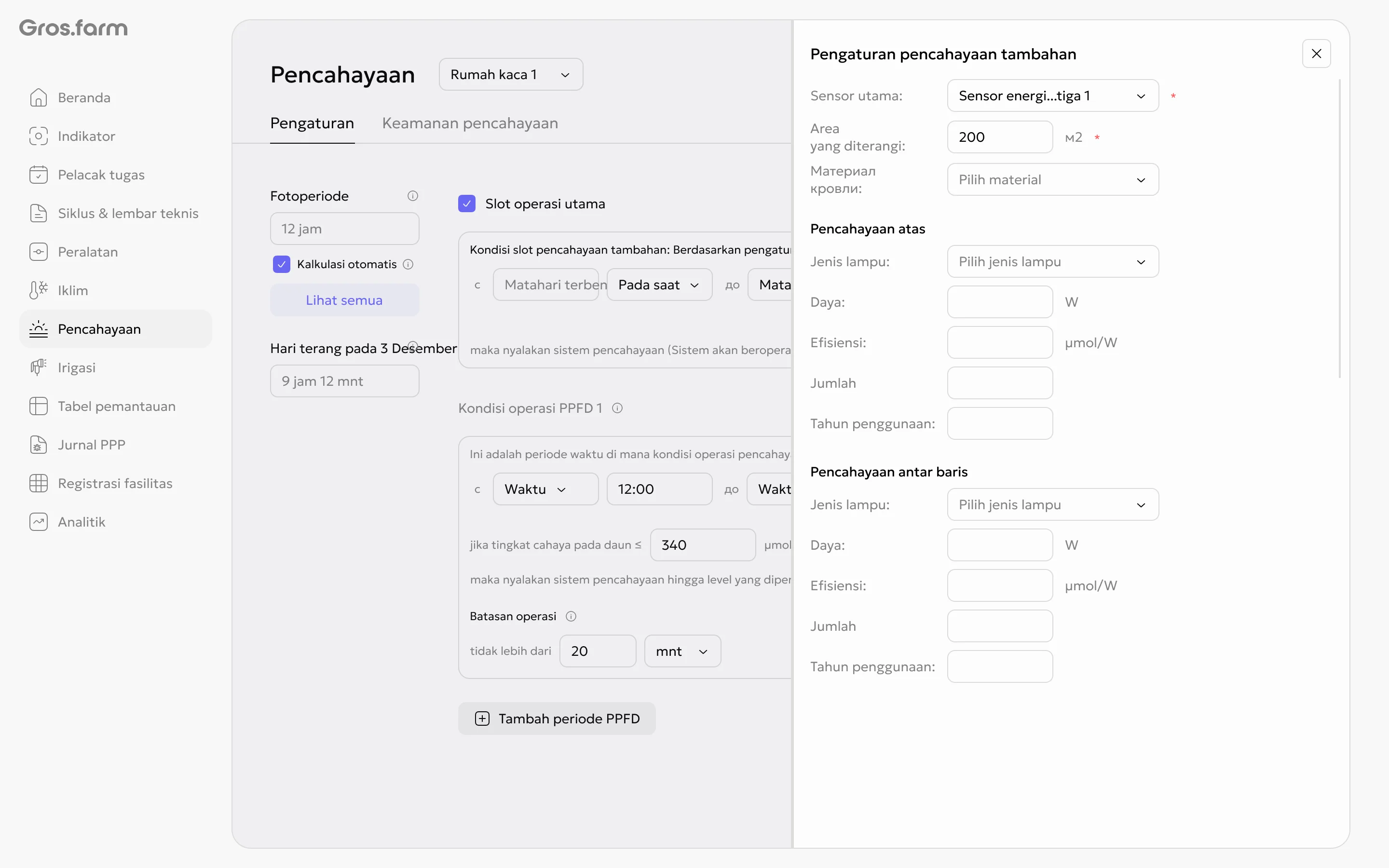Open Tabel pemantauan menu item

coord(116,407)
